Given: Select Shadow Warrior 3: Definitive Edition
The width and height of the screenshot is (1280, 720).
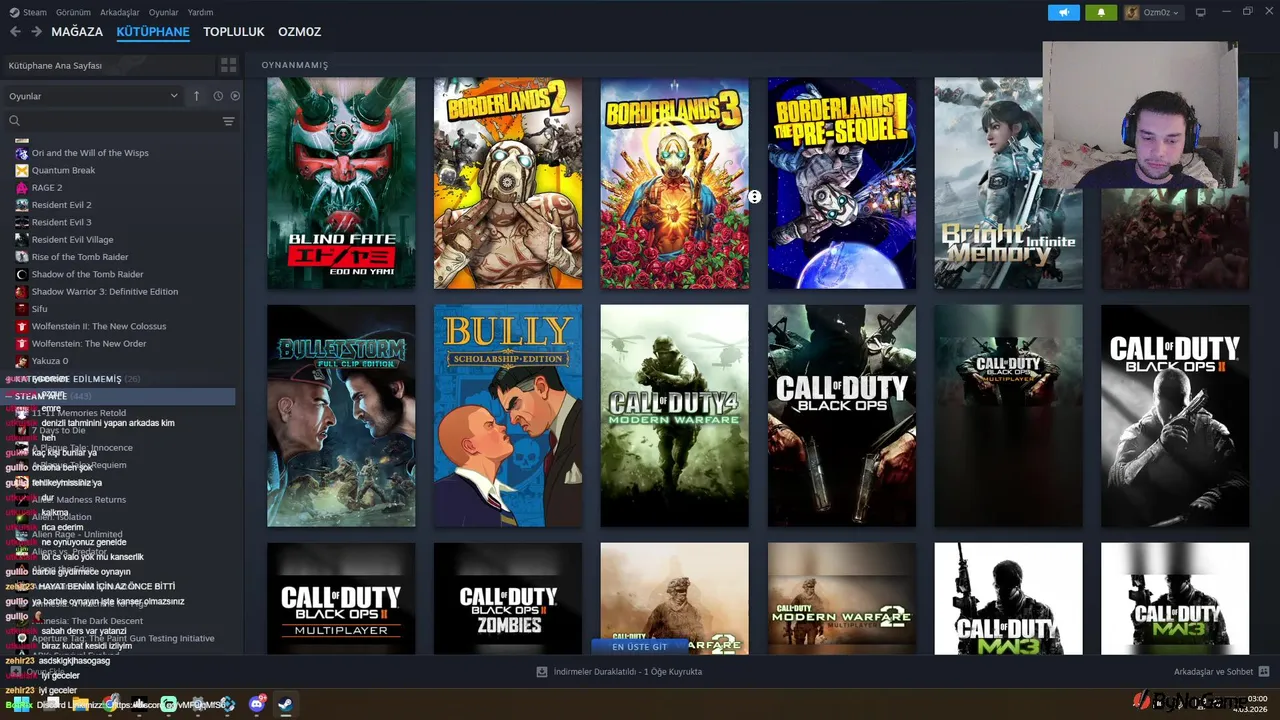Looking at the screenshot, I should point(105,292).
